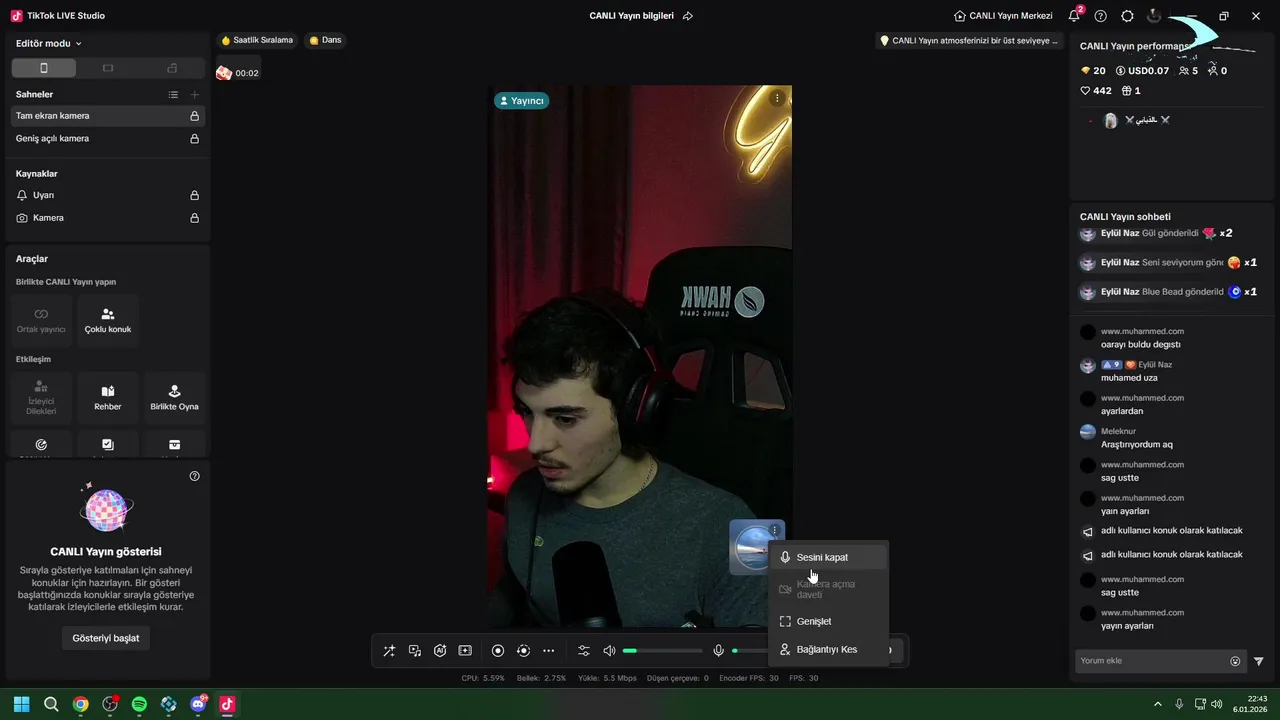
Task: Open the Windows Start menu
Action: point(21,704)
